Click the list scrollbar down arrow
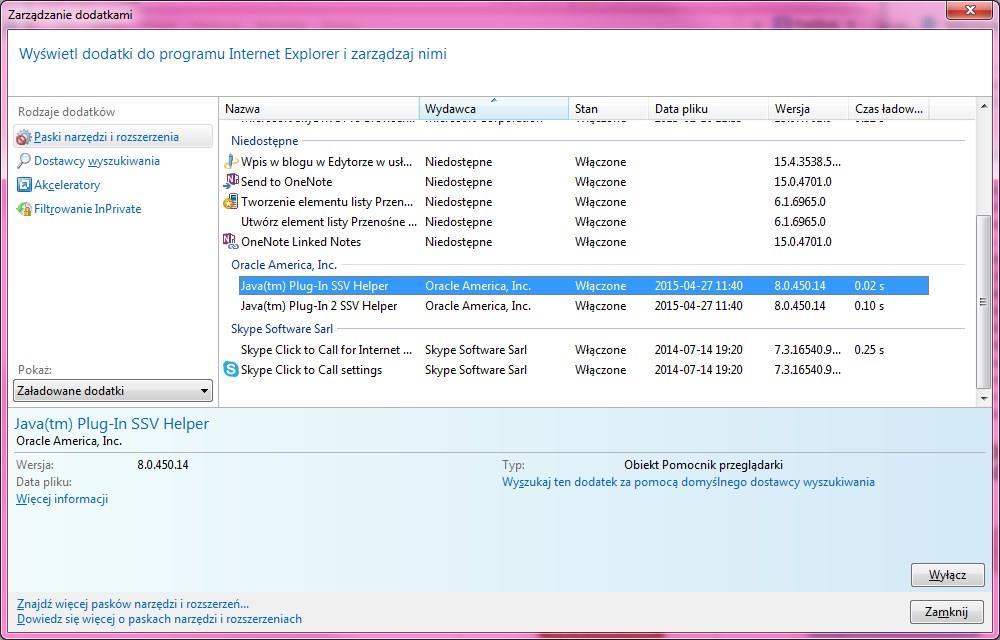Image resolution: width=1000 pixels, height=640 pixels. (983, 398)
